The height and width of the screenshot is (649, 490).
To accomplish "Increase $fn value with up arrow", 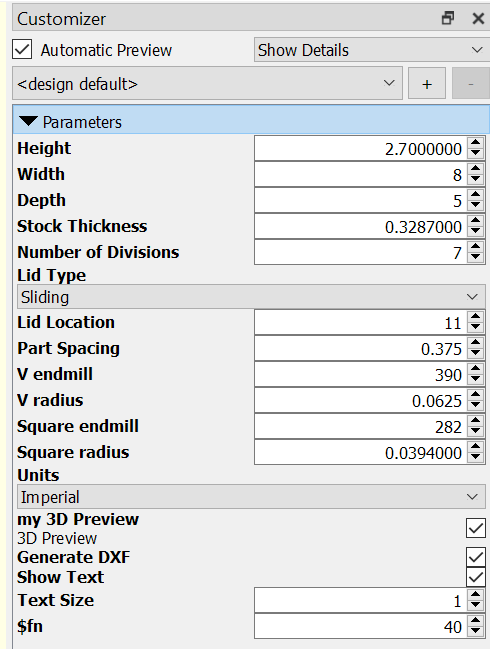I will point(476,620).
